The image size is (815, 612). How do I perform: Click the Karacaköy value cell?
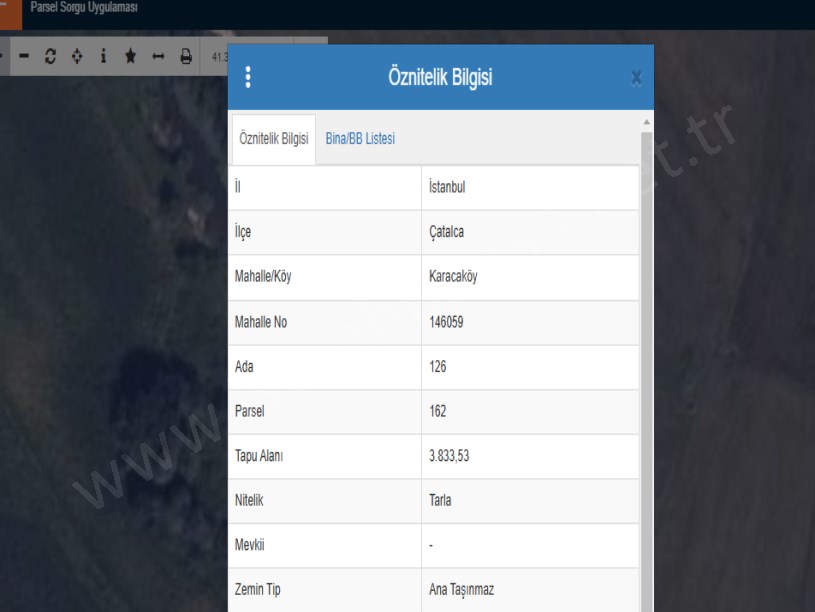pos(453,277)
